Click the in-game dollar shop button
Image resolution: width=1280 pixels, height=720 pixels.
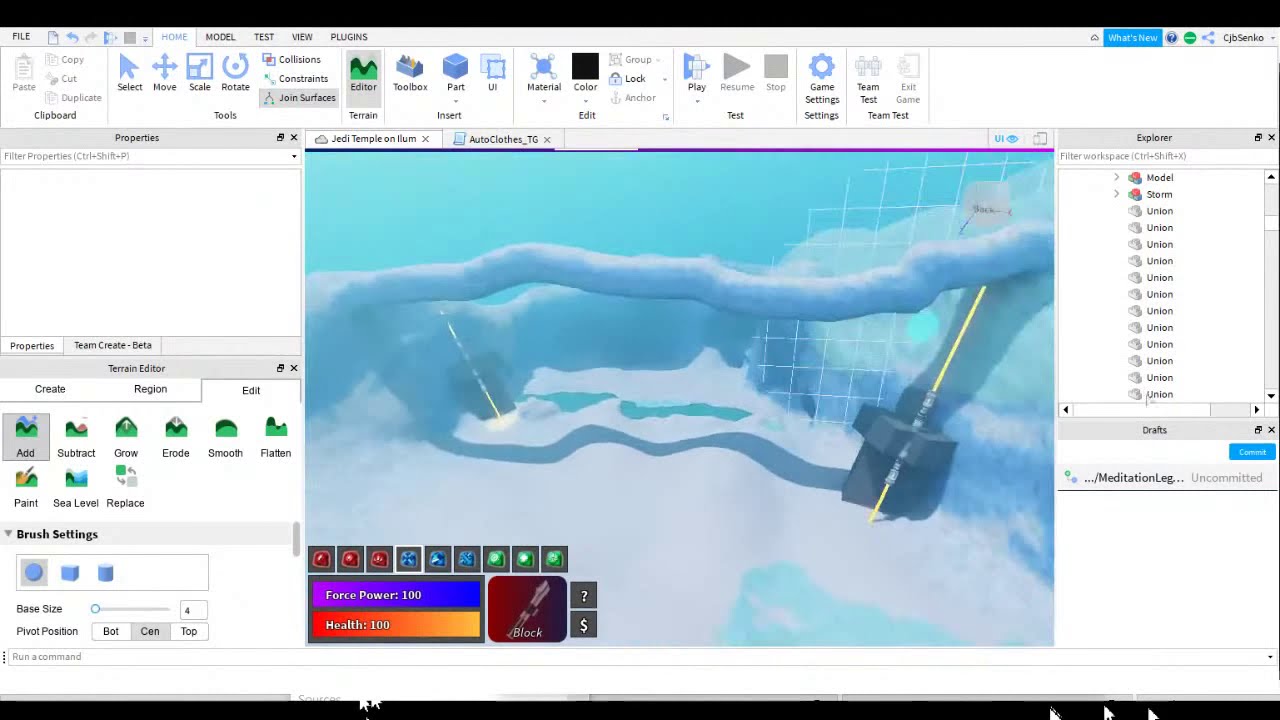(x=584, y=626)
